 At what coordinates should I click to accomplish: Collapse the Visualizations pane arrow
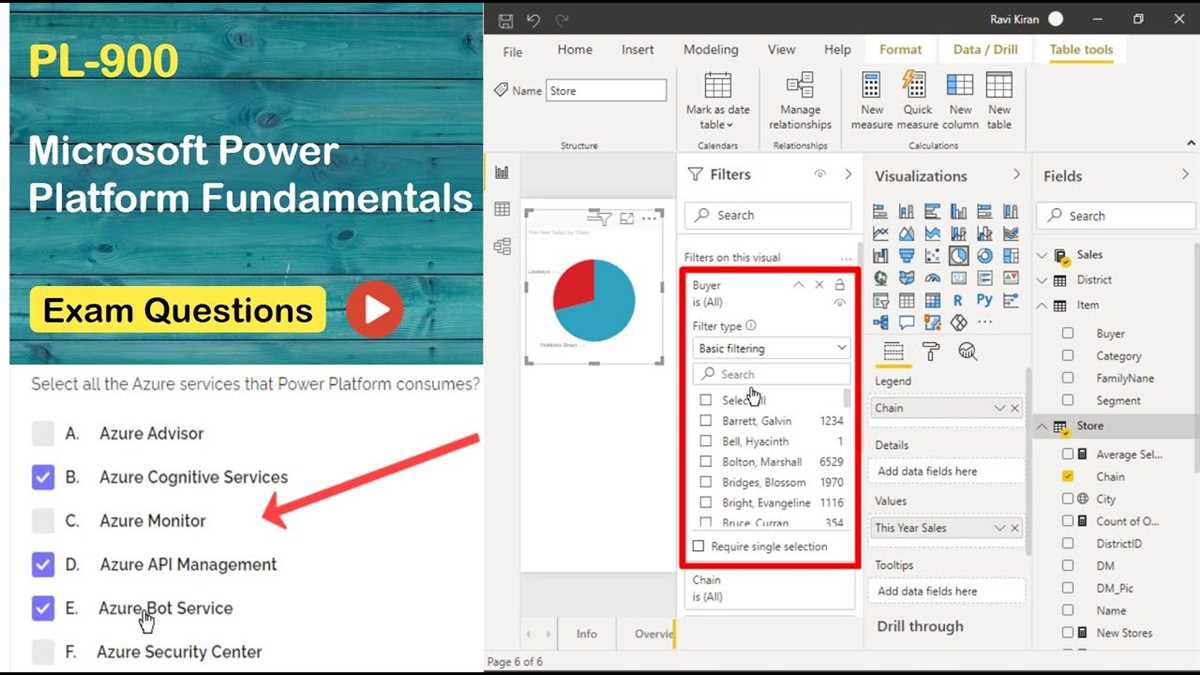[1017, 175]
